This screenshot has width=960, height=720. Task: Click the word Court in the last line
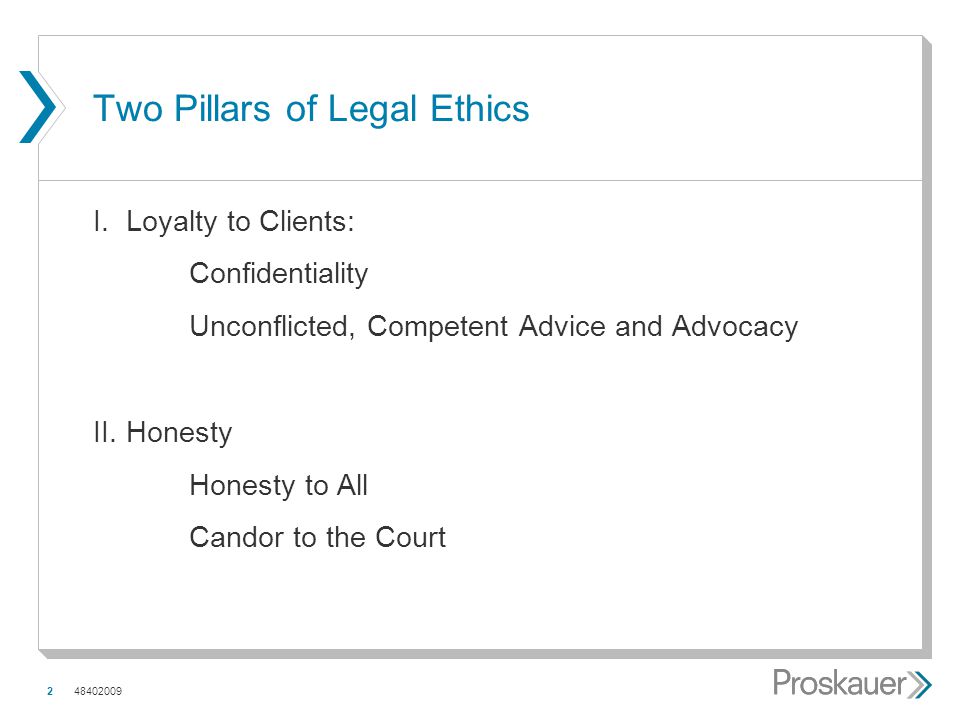tap(410, 538)
